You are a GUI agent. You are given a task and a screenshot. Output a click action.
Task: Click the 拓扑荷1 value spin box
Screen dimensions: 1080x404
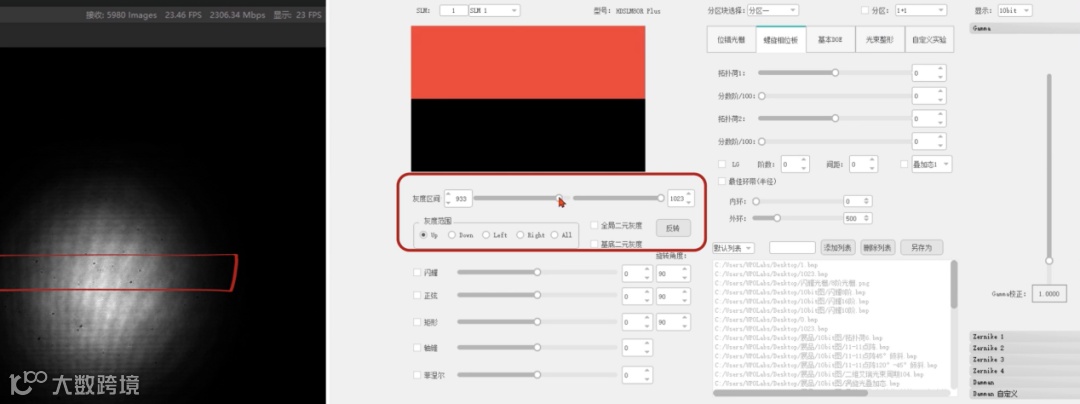pos(928,73)
